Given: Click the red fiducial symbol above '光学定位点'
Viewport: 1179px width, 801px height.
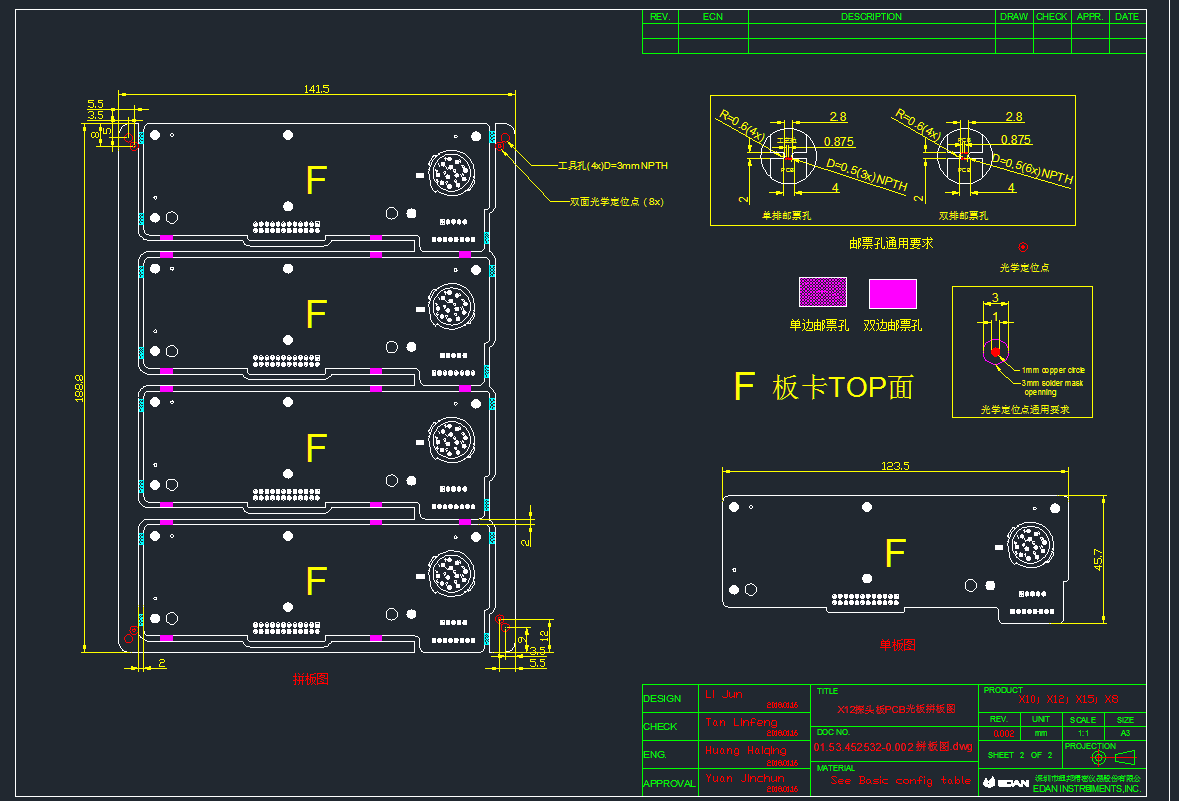Looking at the screenshot, I should pyautogui.click(x=1023, y=247).
